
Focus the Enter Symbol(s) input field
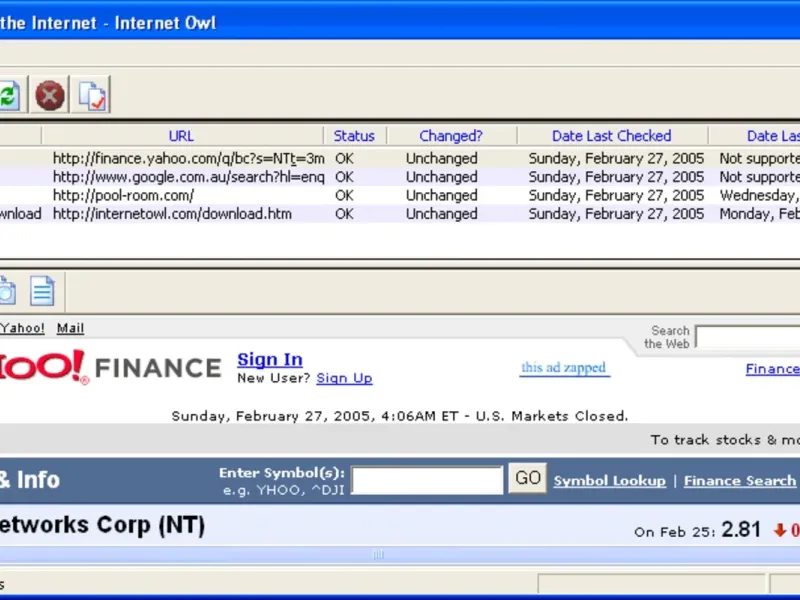coord(428,480)
